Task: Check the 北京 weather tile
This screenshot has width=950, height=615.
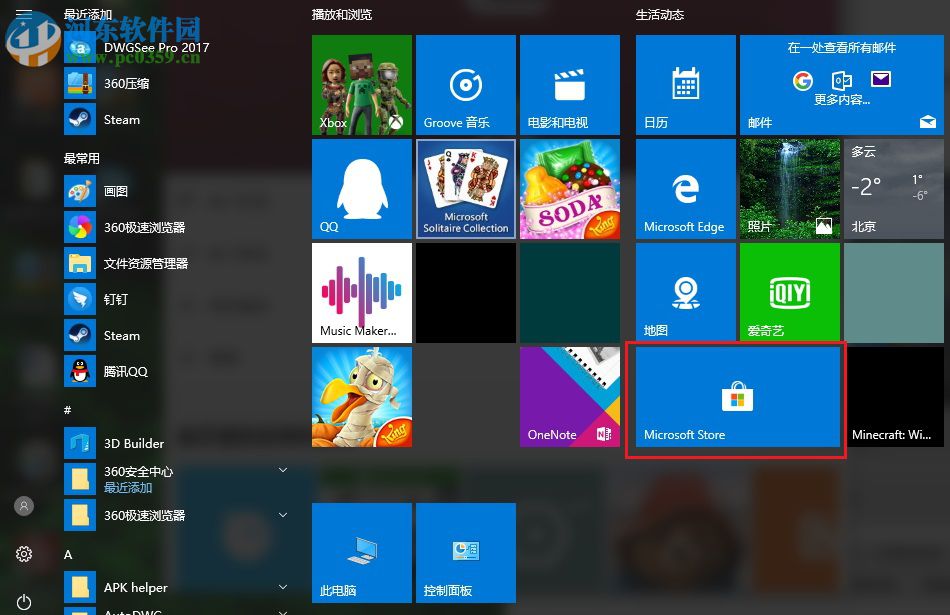Action: coord(893,189)
